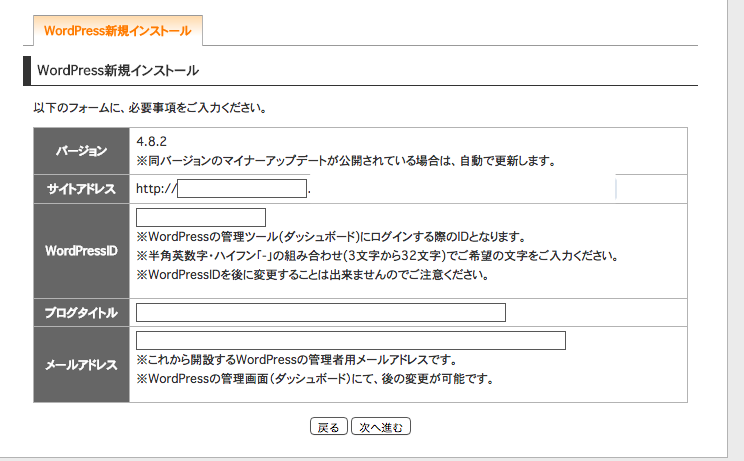This screenshot has width=744, height=461.
Task: Click the note about マイナーアップデート auto update
Action: point(346,161)
